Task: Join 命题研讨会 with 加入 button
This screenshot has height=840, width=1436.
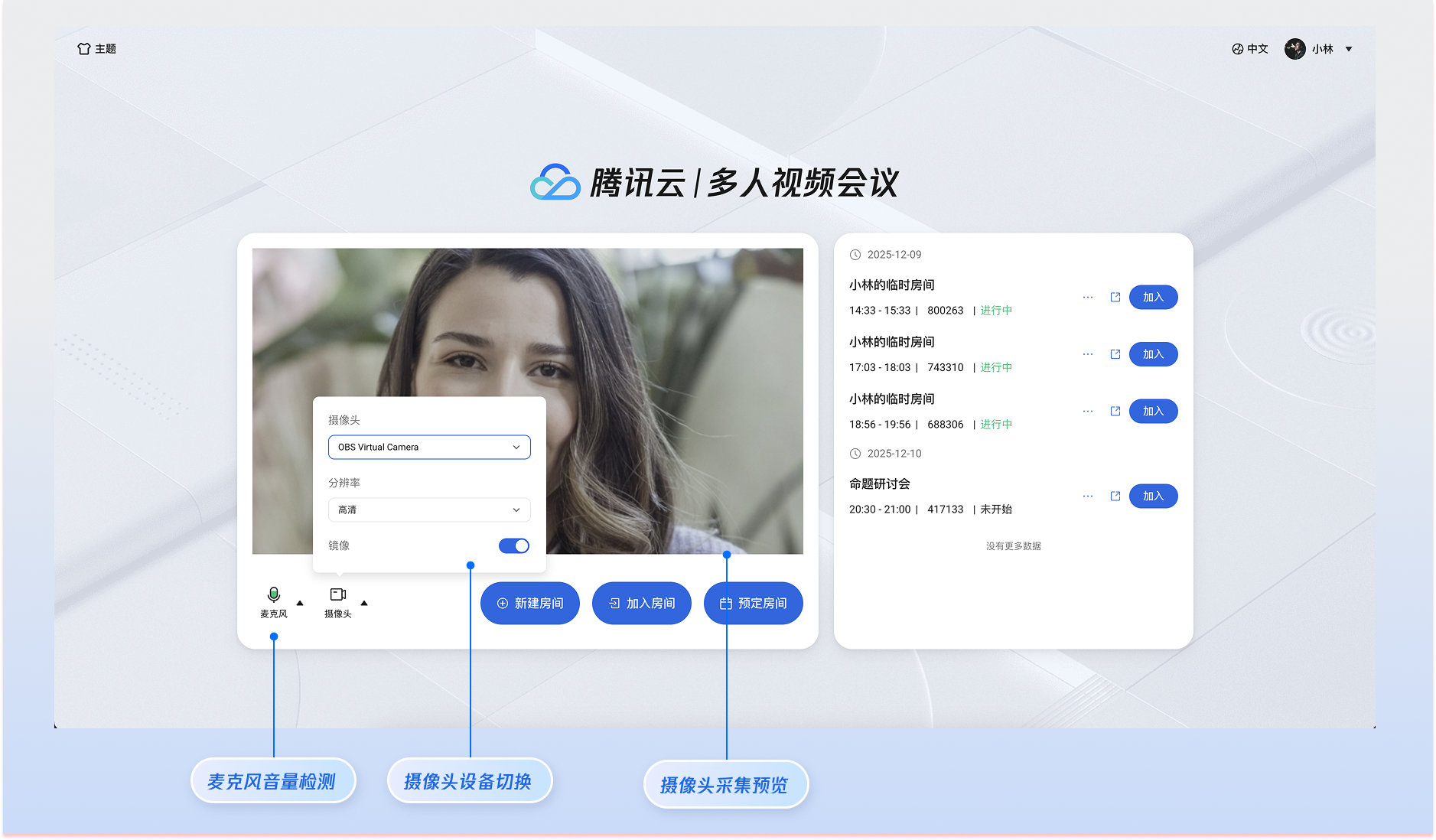Action: tap(1154, 497)
